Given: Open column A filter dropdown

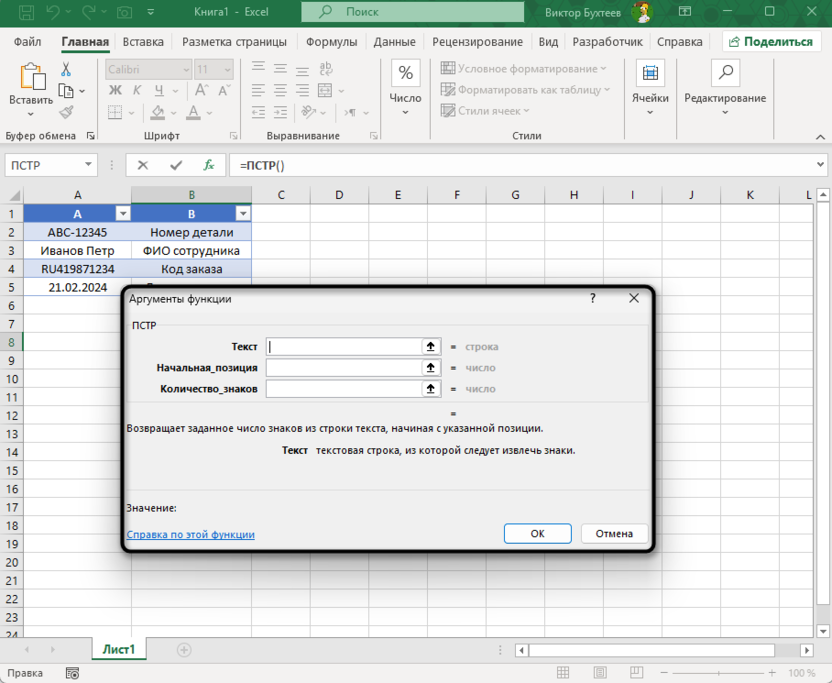Looking at the screenshot, I should tap(123, 214).
